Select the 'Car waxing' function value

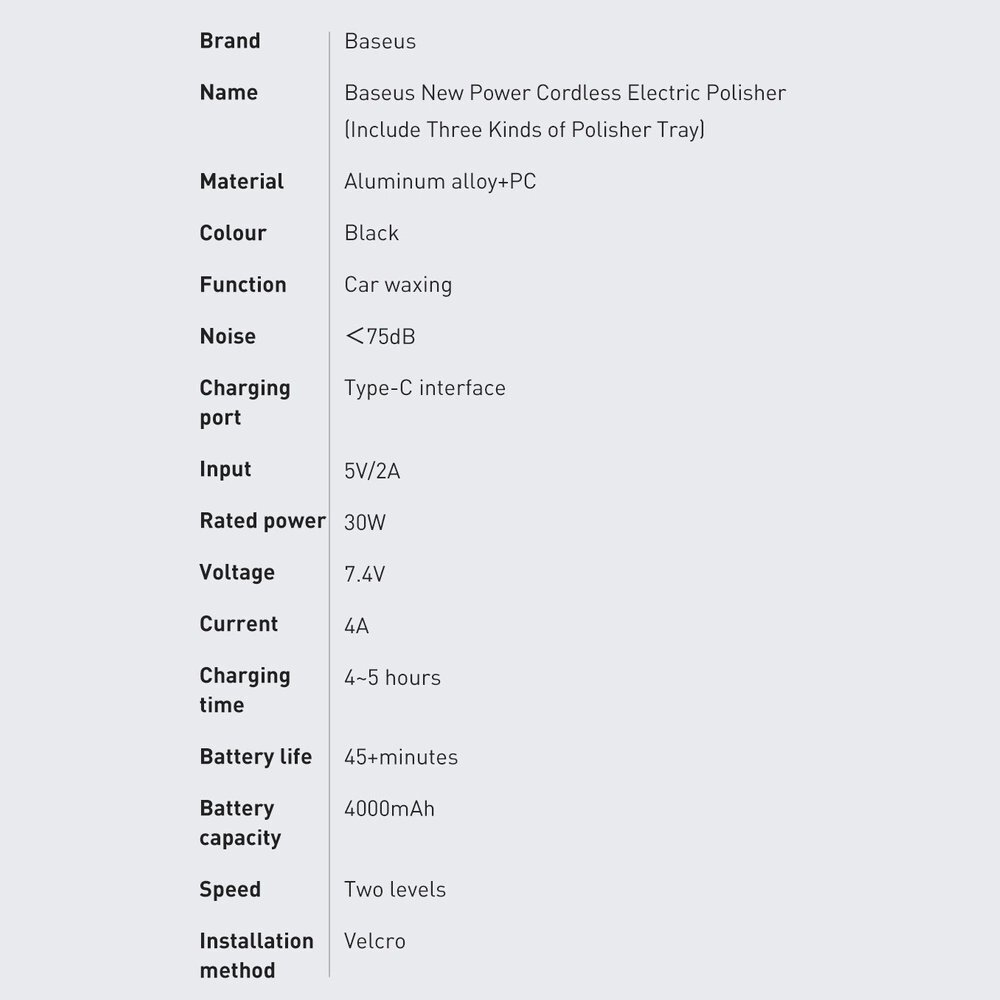(x=398, y=285)
